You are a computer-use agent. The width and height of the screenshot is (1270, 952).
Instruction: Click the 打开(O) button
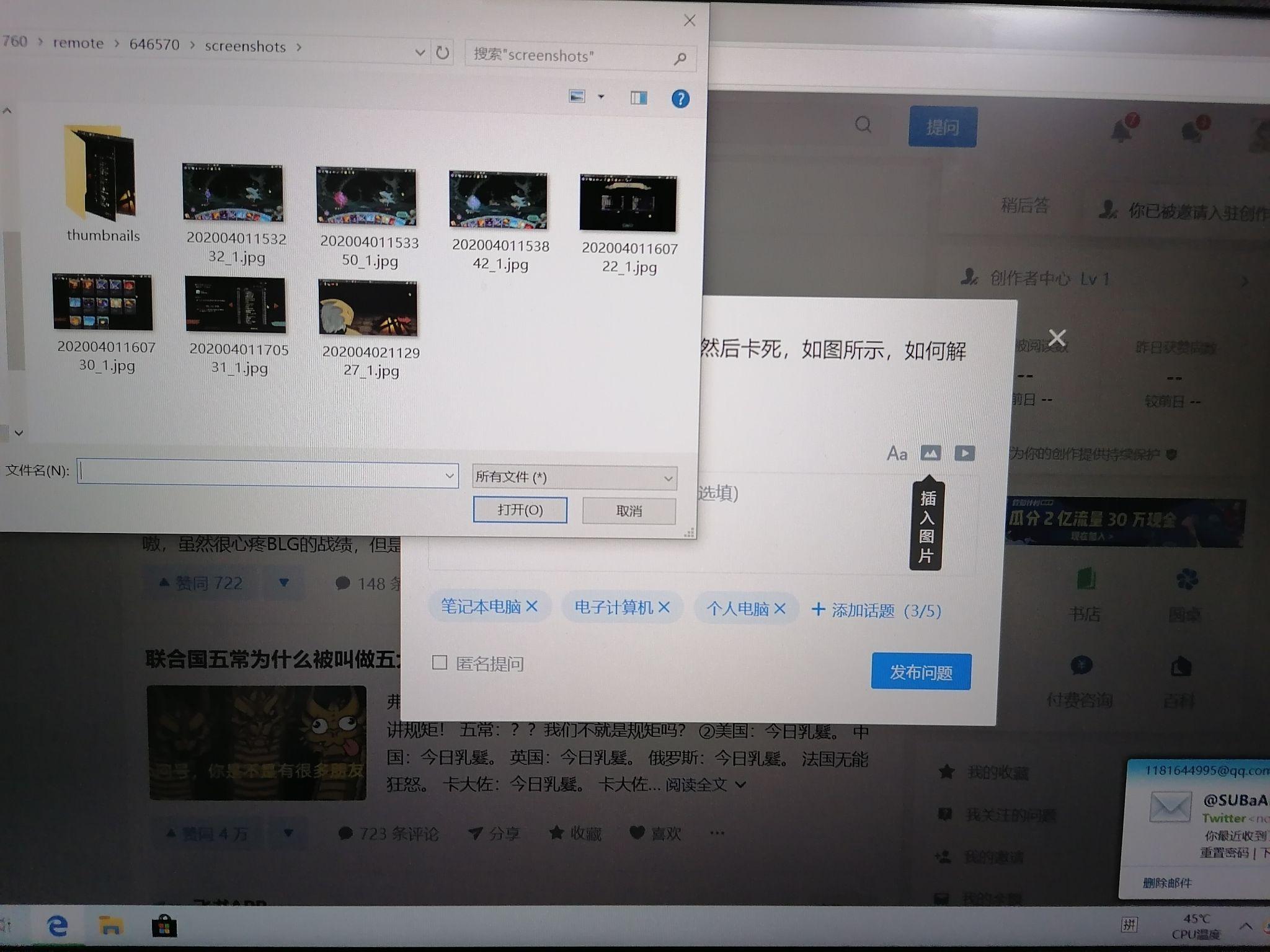(520, 510)
